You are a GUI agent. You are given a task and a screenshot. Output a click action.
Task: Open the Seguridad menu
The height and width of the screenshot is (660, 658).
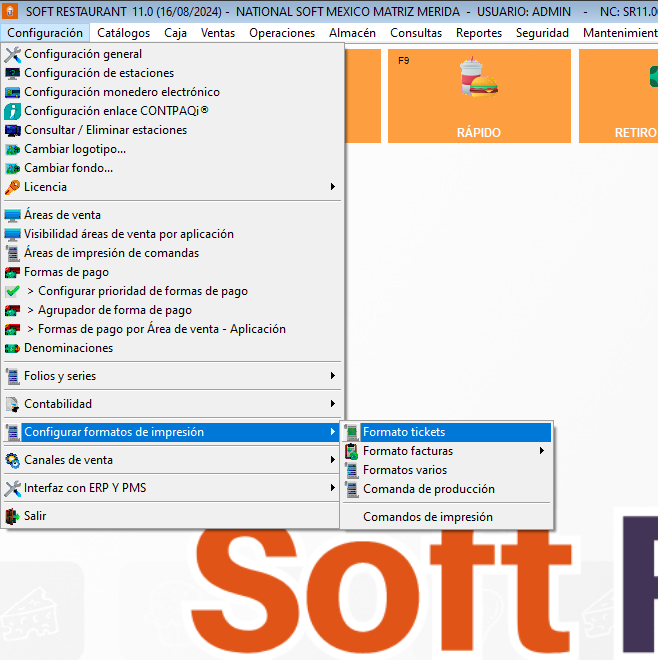click(542, 33)
